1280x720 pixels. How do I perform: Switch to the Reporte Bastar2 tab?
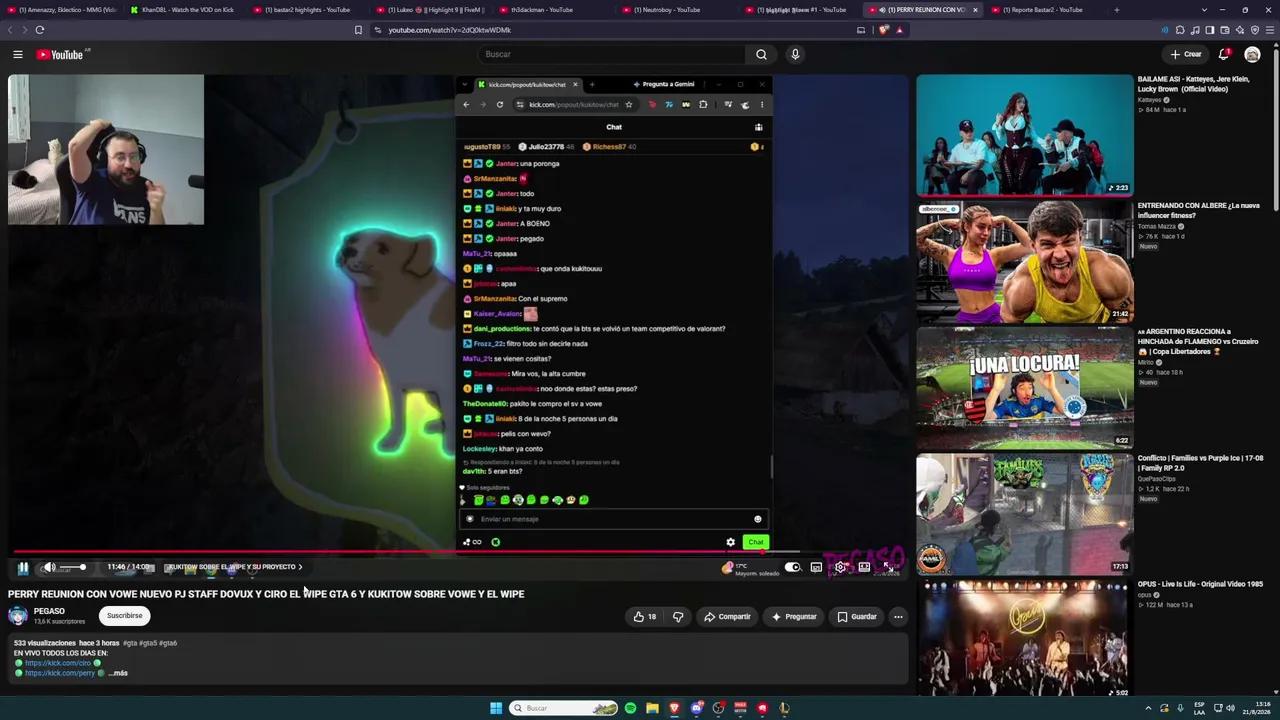(x=1045, y=10)
